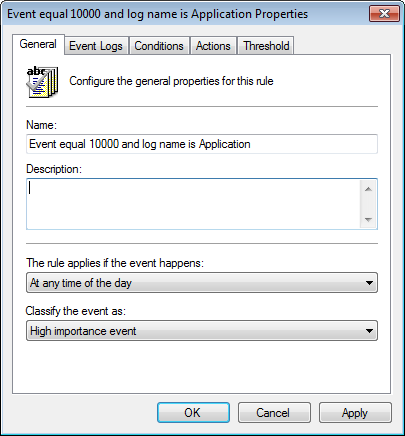The image size is (405, 436).
Task: Expand the event classification dropdown arrow
Action: 369,331
